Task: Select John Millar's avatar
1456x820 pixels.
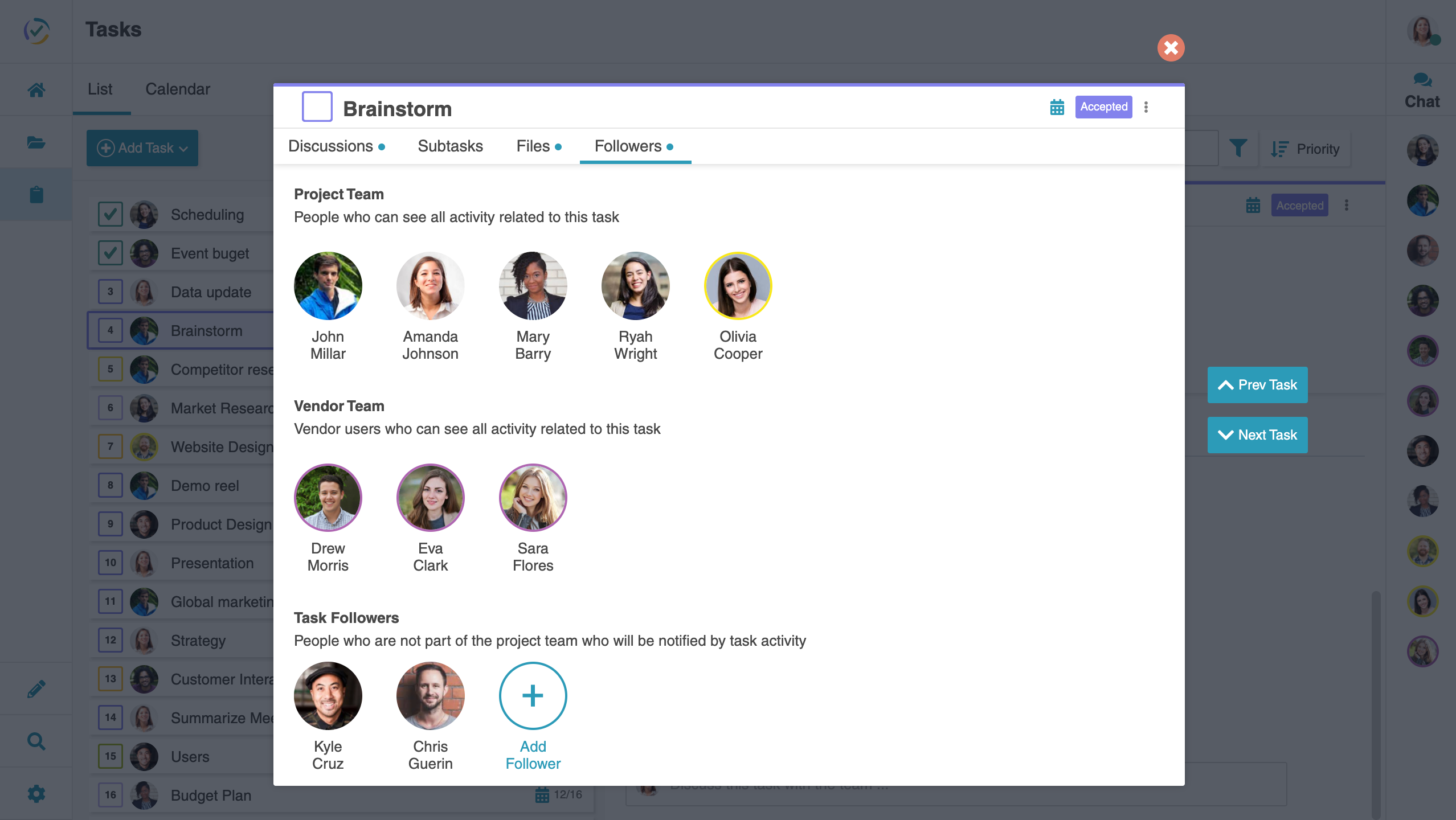Action: click(328, 286)
